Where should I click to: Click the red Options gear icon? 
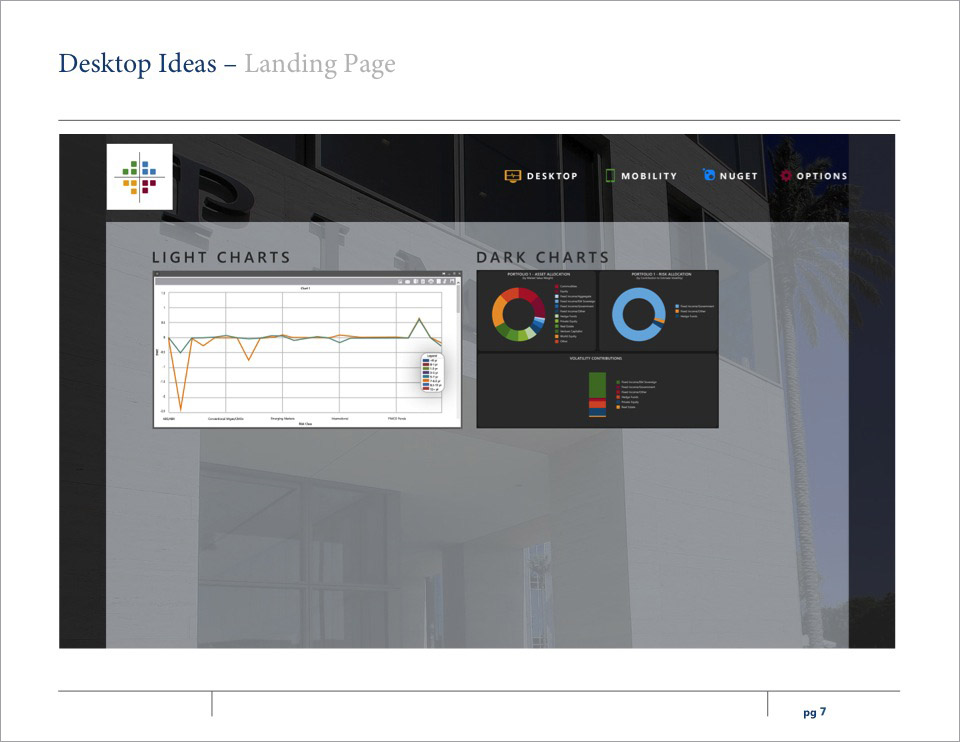click(786, 176)
